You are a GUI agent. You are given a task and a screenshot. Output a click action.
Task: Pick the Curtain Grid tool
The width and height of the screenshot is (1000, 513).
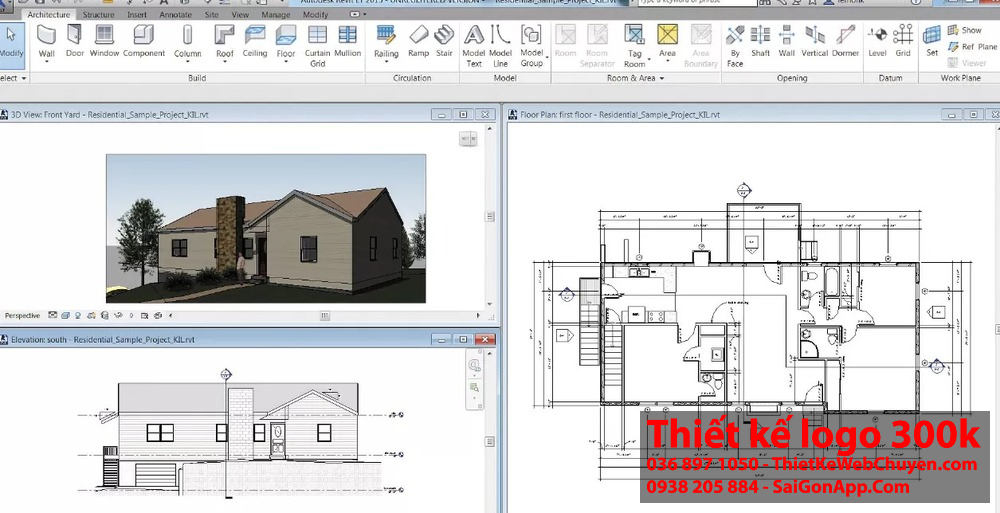(317, 45)
